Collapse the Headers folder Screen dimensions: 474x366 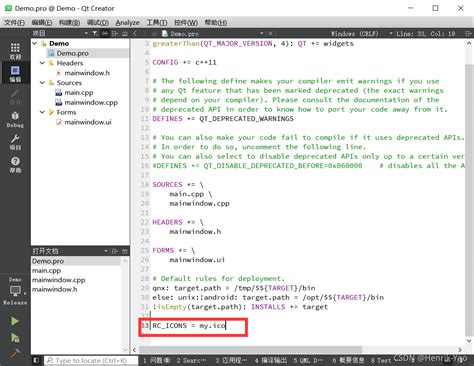coord(42,63)
